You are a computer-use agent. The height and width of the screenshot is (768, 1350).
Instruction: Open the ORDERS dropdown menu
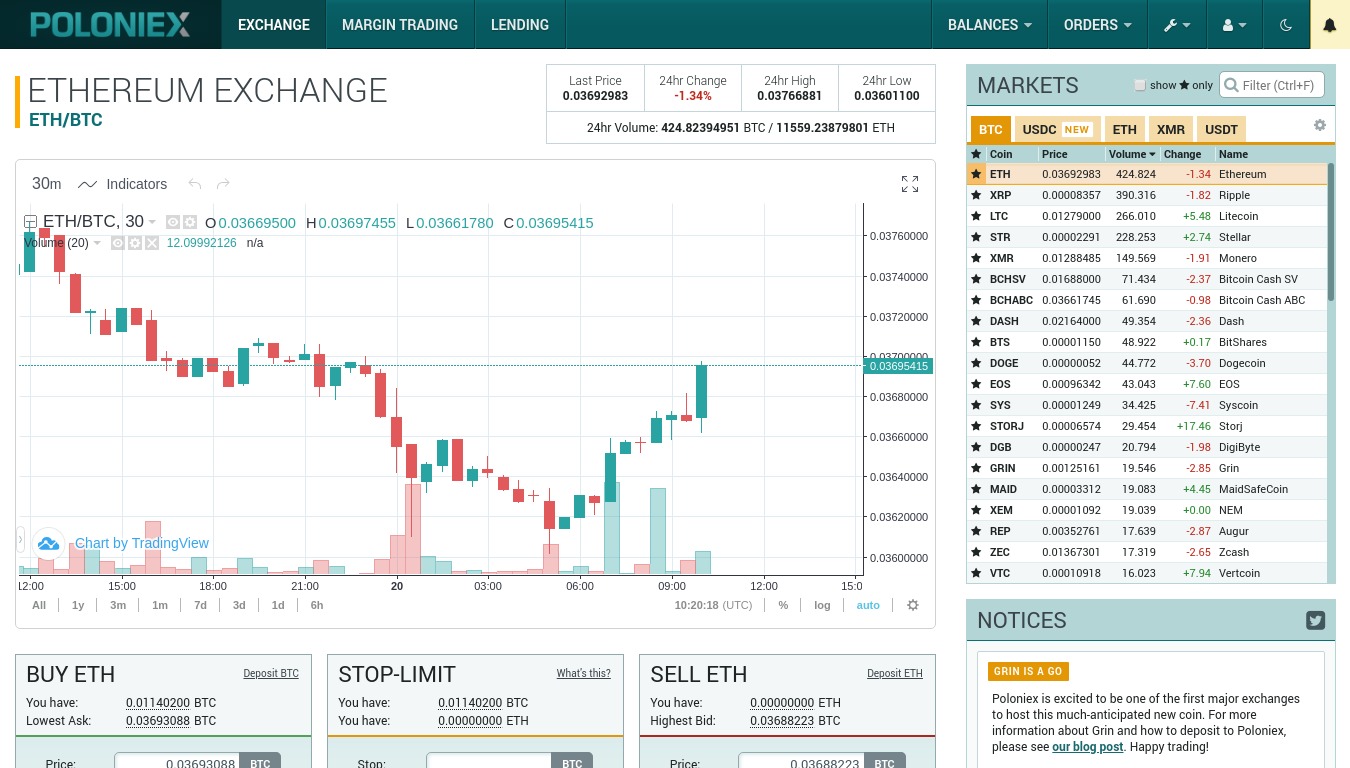(x=1097, y=24)
